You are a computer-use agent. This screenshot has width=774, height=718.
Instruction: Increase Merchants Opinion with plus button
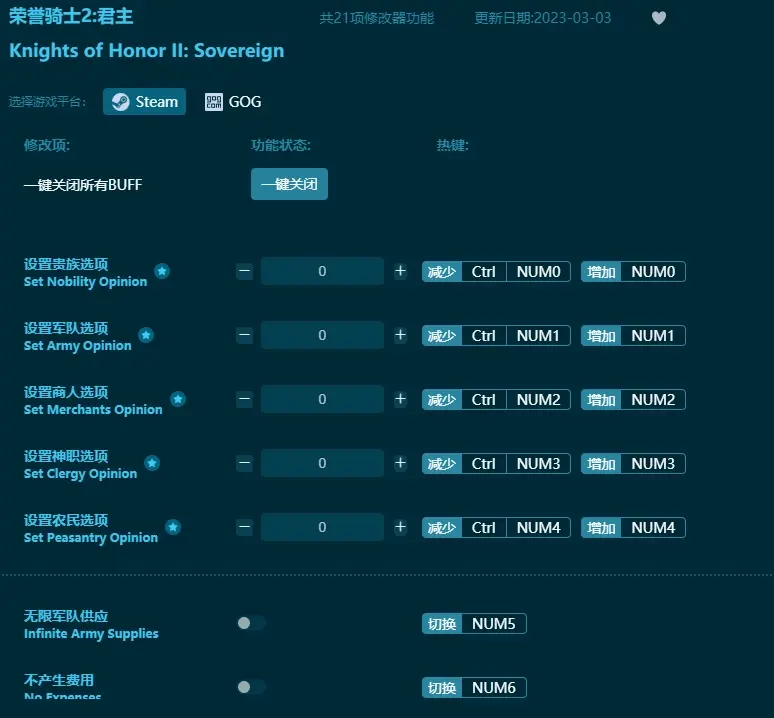(x=400, y=399)
